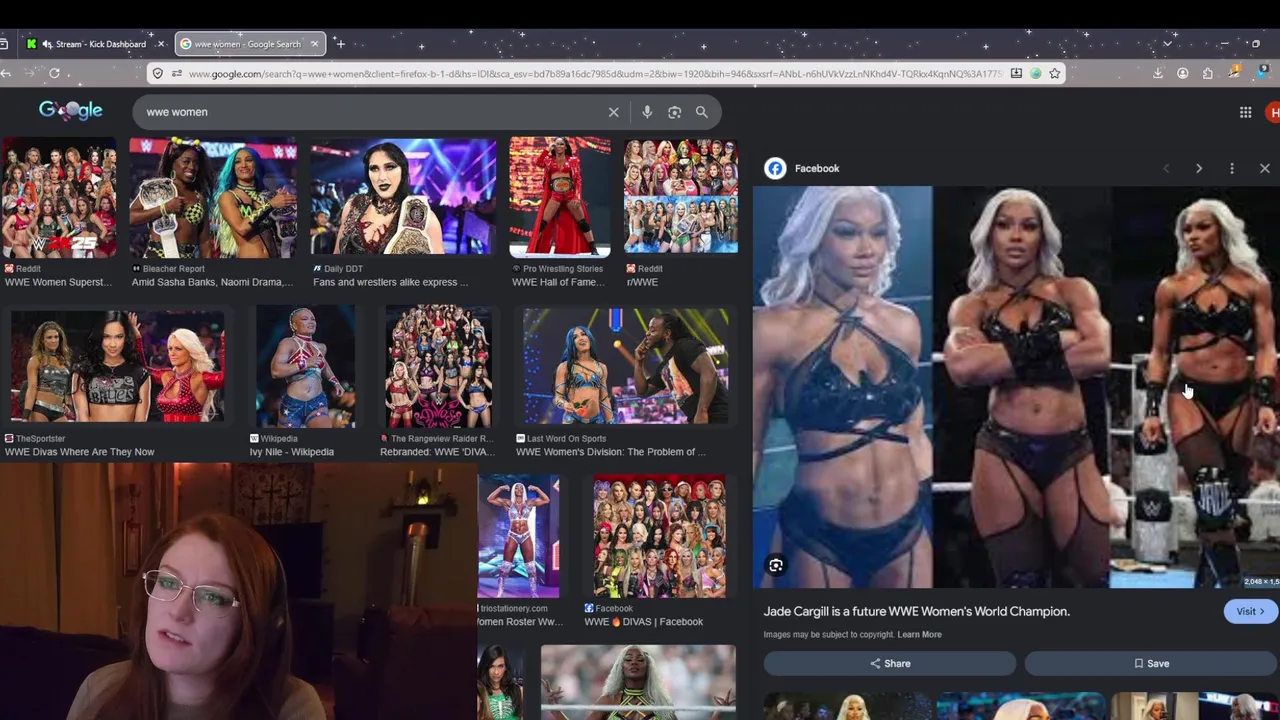The image size is (1280, 720).
Task: Visit the Jade Cargill image page
Action: coord(1250,611)
